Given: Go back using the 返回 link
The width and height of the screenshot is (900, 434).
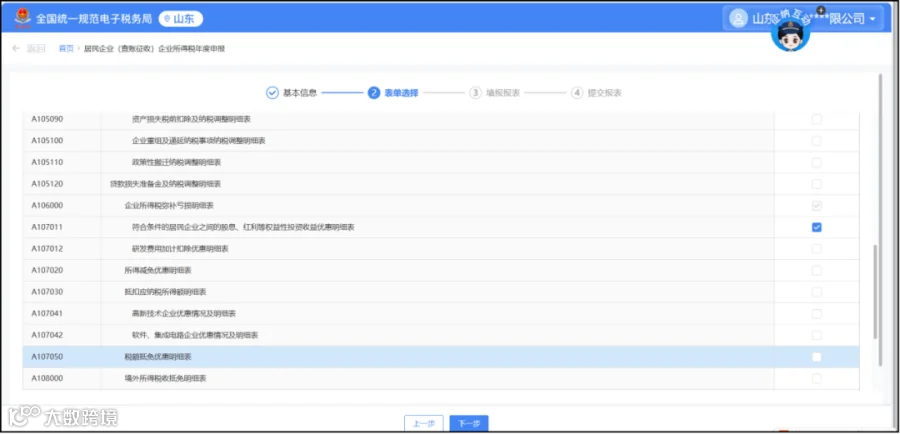Looking at the screenshot, I should pyautogui.click(x=36, y=49).
